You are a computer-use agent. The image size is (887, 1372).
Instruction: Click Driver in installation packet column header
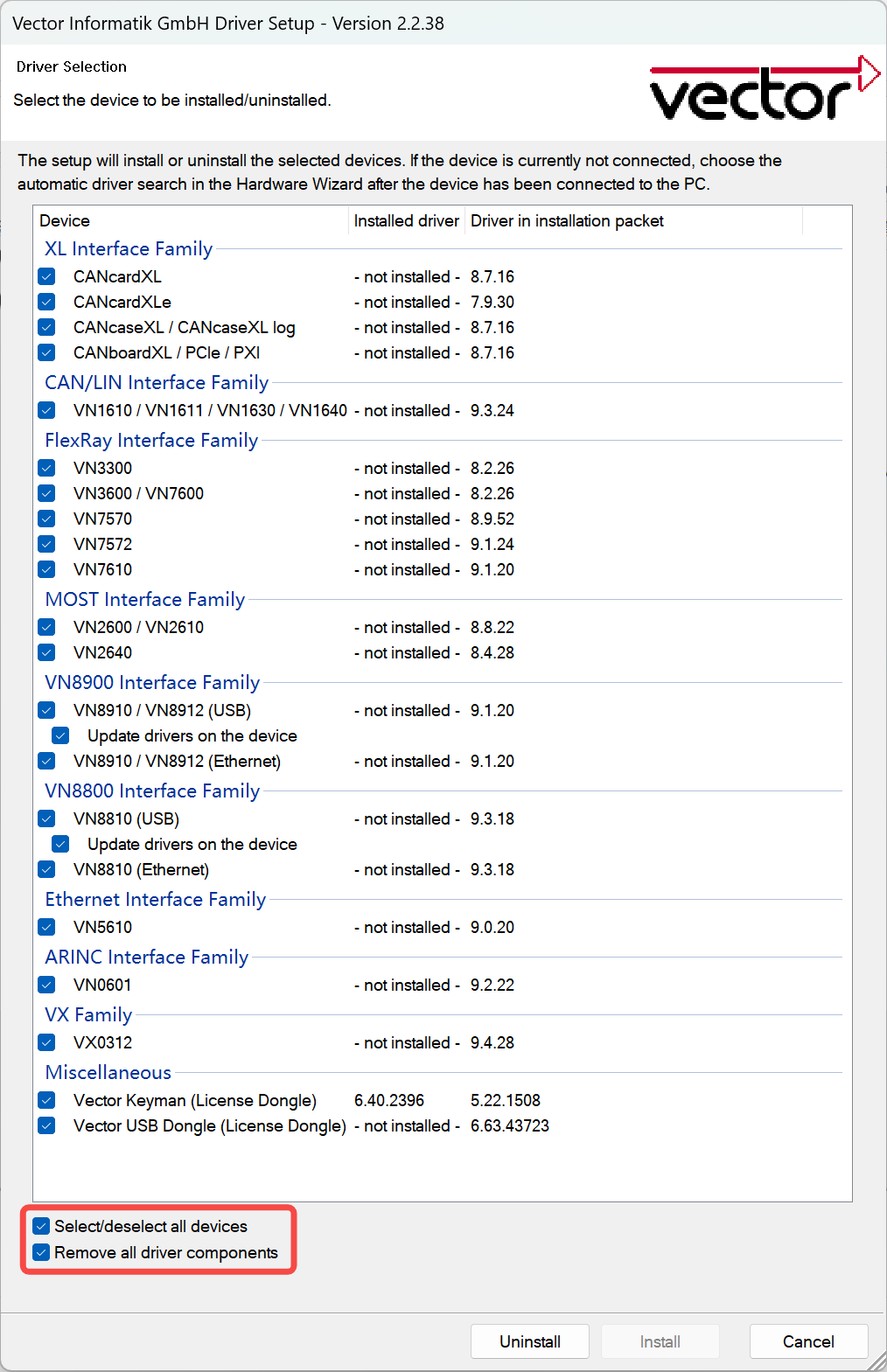[633, 220]
